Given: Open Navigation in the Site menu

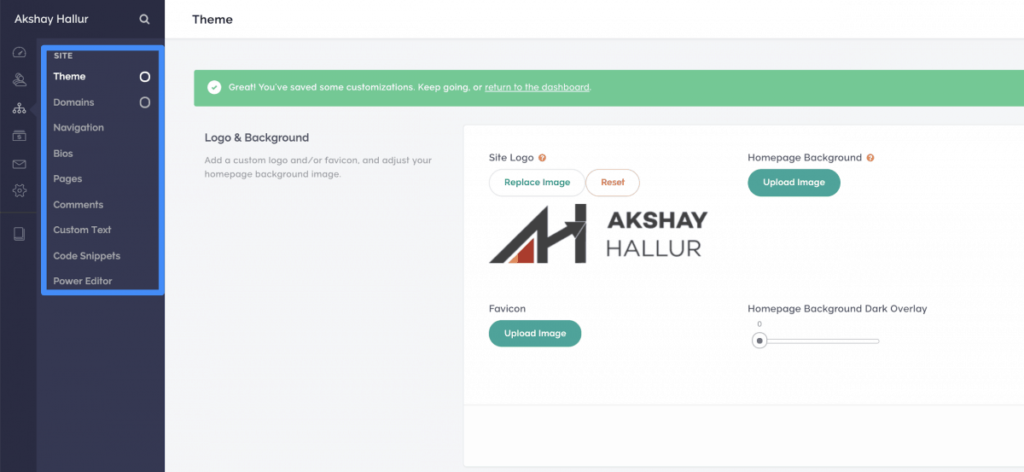Looking at the screenshot, I should 78,127.
